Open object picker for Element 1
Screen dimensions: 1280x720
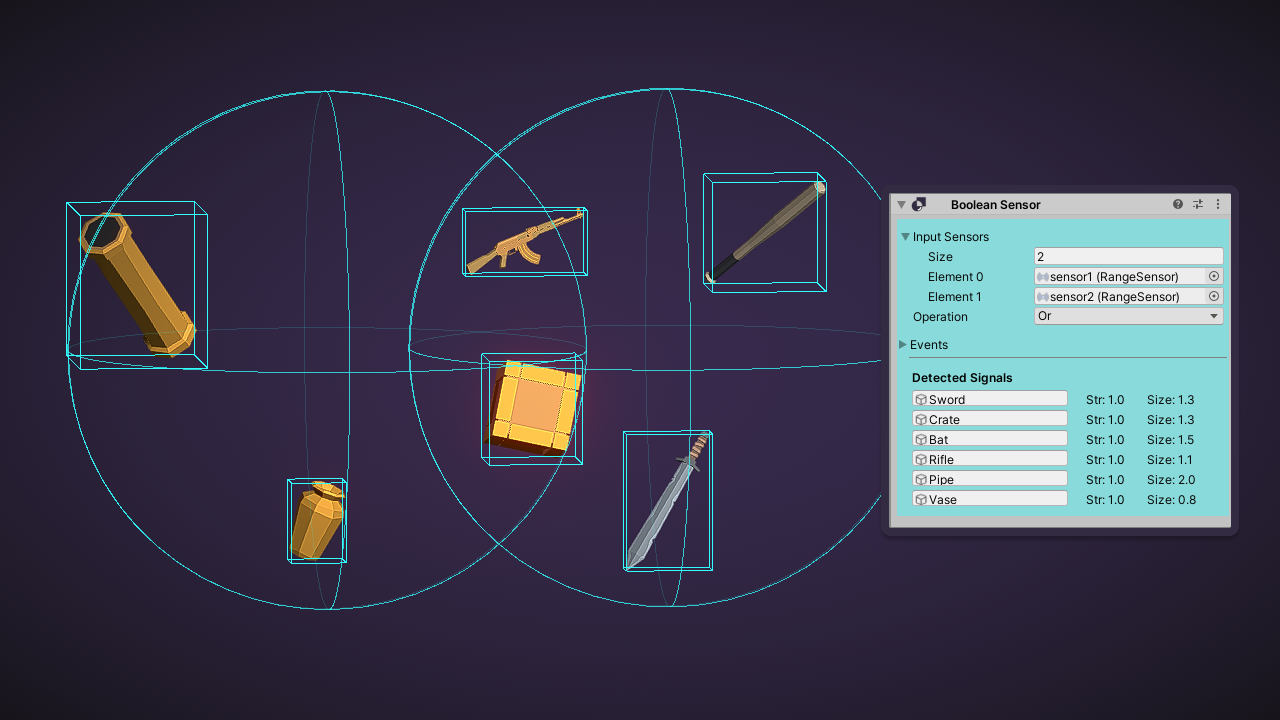tap(1214, 296)
